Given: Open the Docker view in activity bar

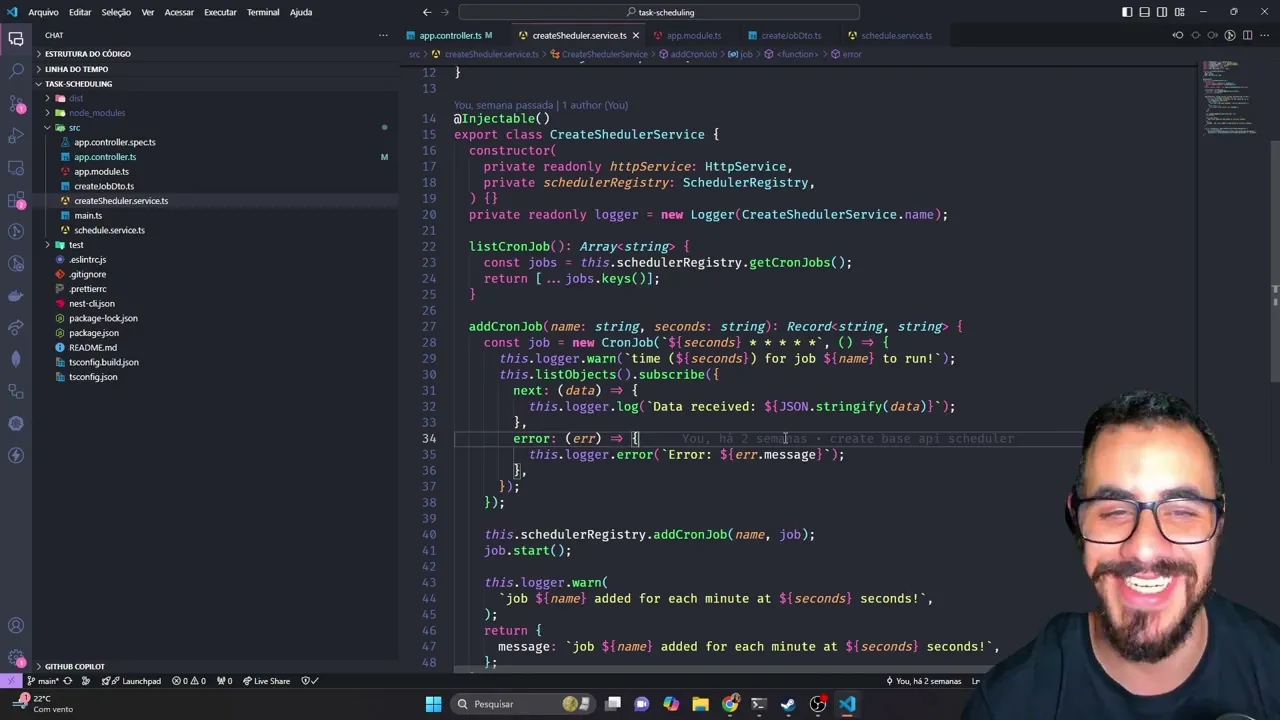Looking at the screenshot, I should (x=16, y=295).
